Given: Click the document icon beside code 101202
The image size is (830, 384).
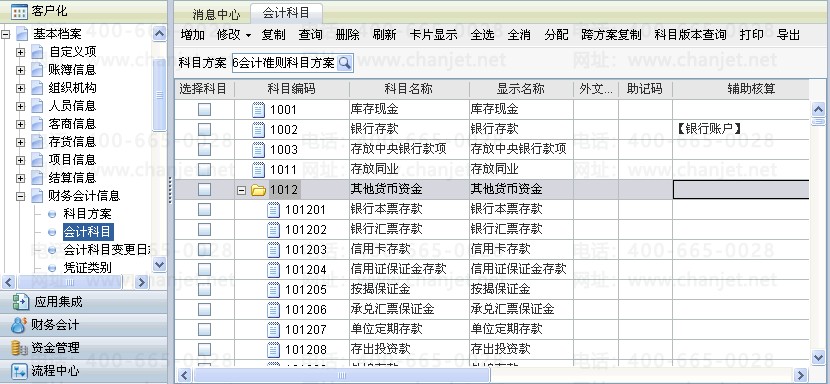Looking at the screenshot, I should tap(273, 230).
